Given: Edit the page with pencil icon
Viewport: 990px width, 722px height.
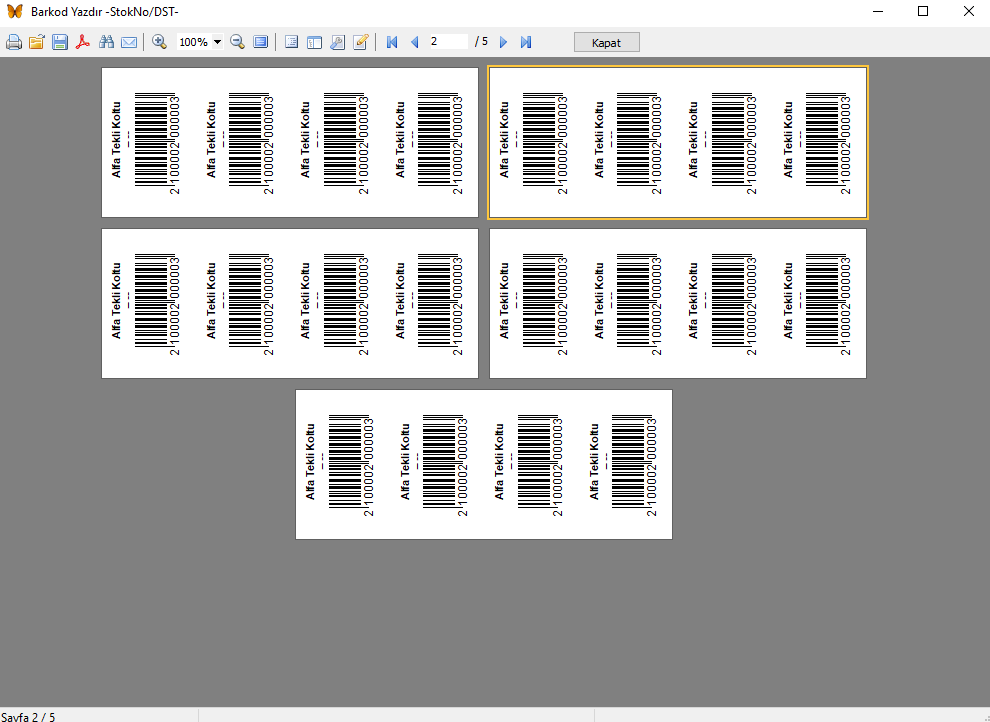Looking at the screenshot, I should [361, 42].
